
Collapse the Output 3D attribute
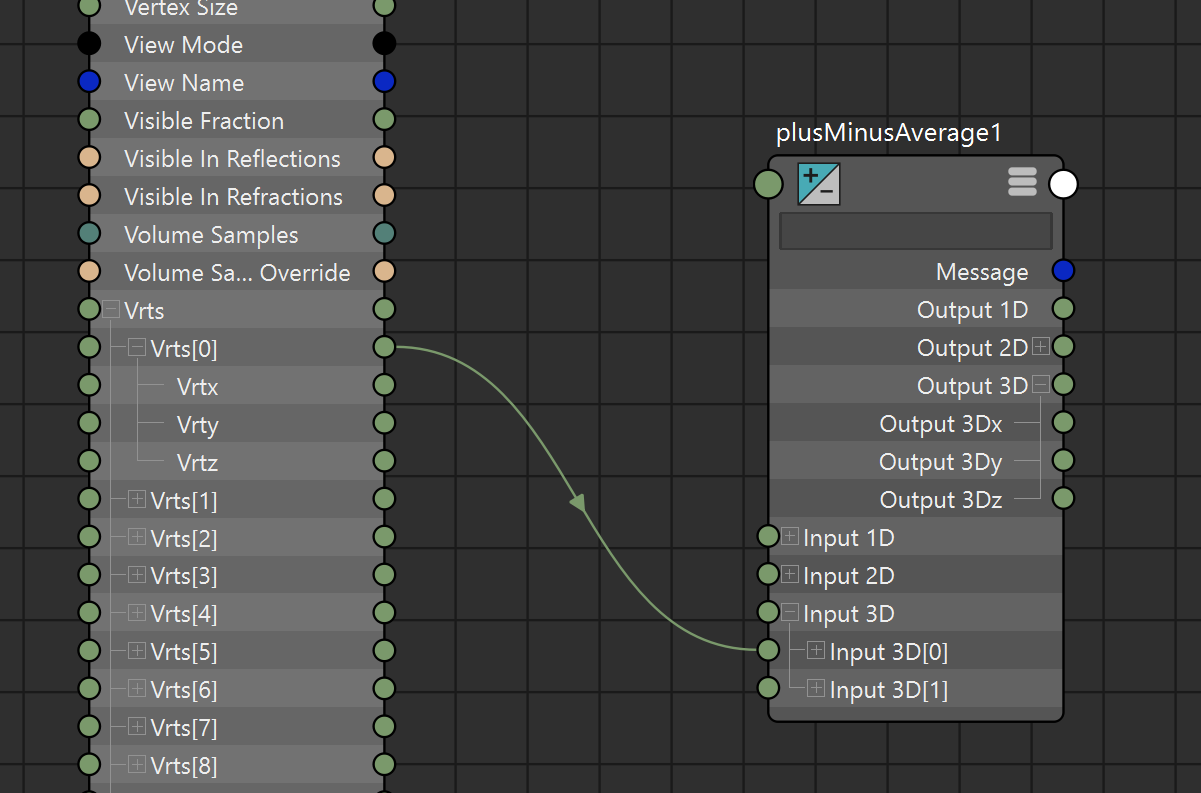click(x=1040, y=385)
